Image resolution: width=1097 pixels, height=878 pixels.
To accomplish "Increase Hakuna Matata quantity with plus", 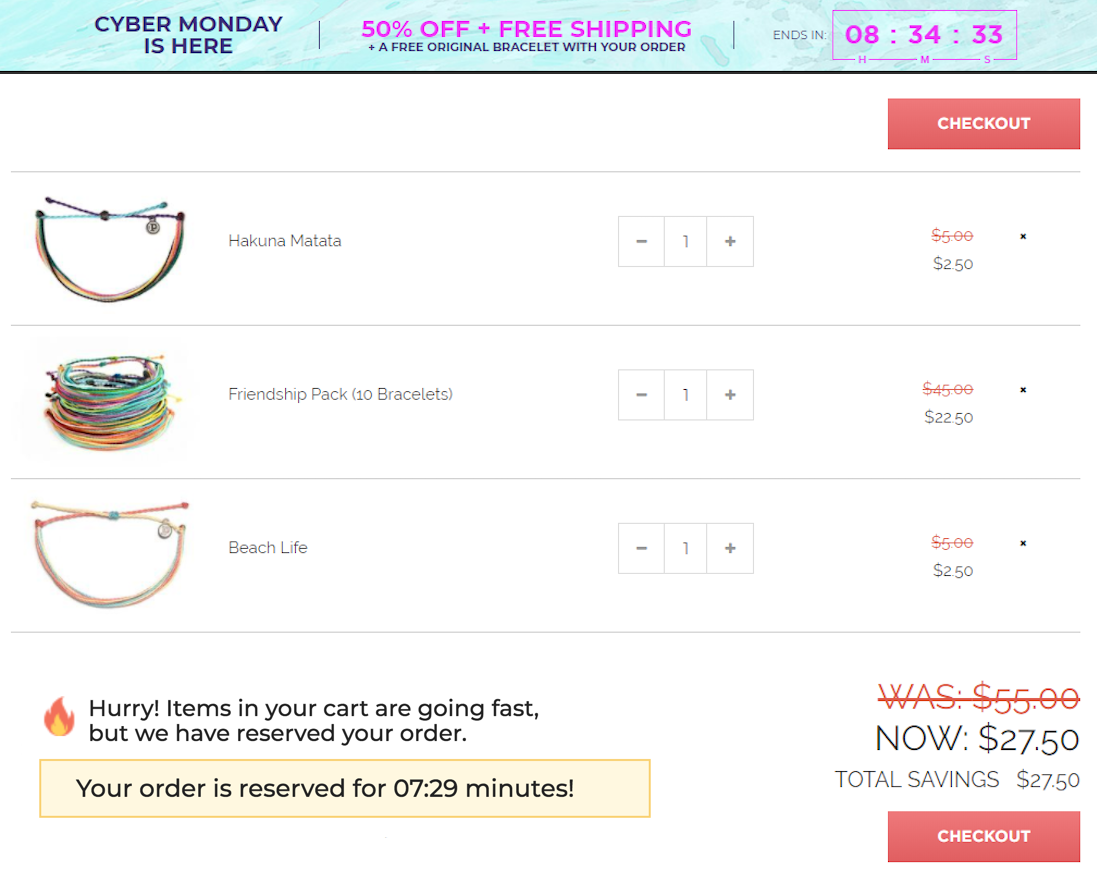I will click(x=730, y=241).
